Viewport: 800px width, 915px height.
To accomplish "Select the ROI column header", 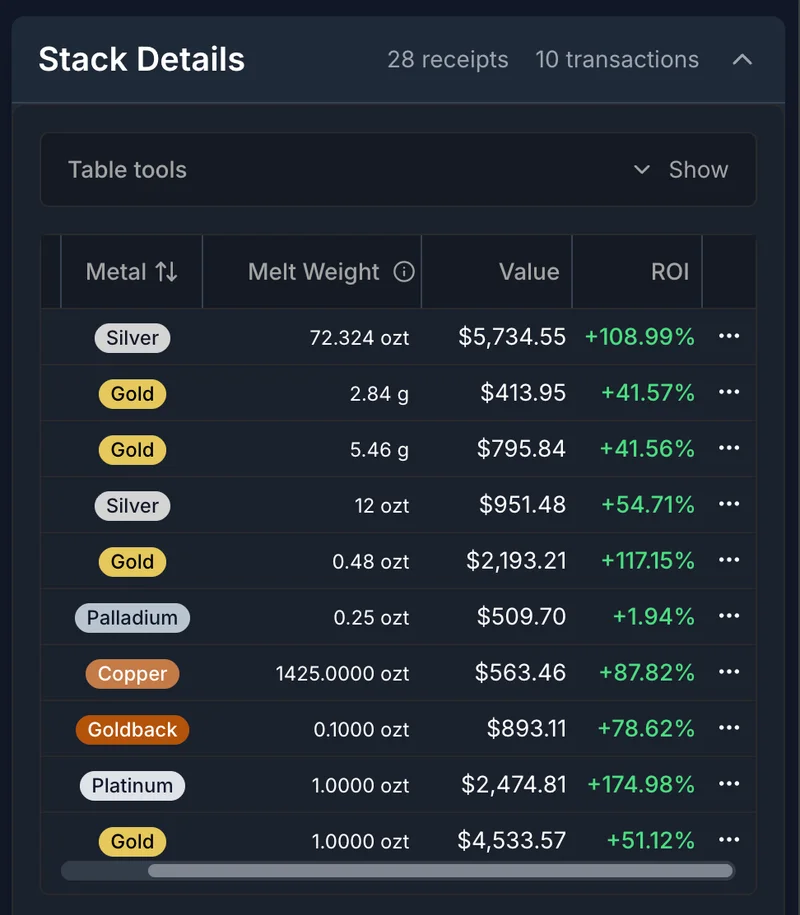I will coord(670,271).
